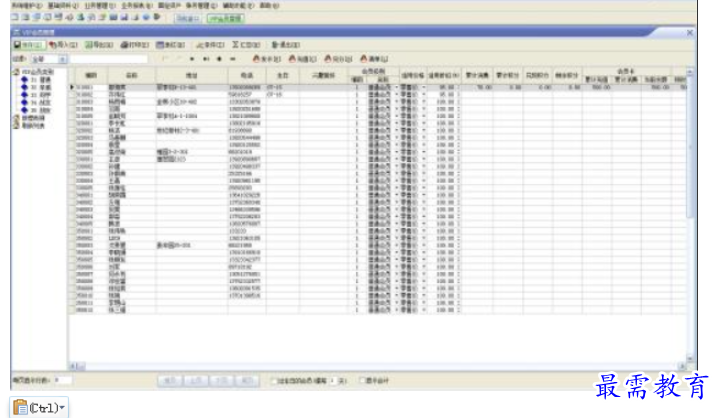
Task: Open member type dropdown in selected first row
Action: coord(397,87)
